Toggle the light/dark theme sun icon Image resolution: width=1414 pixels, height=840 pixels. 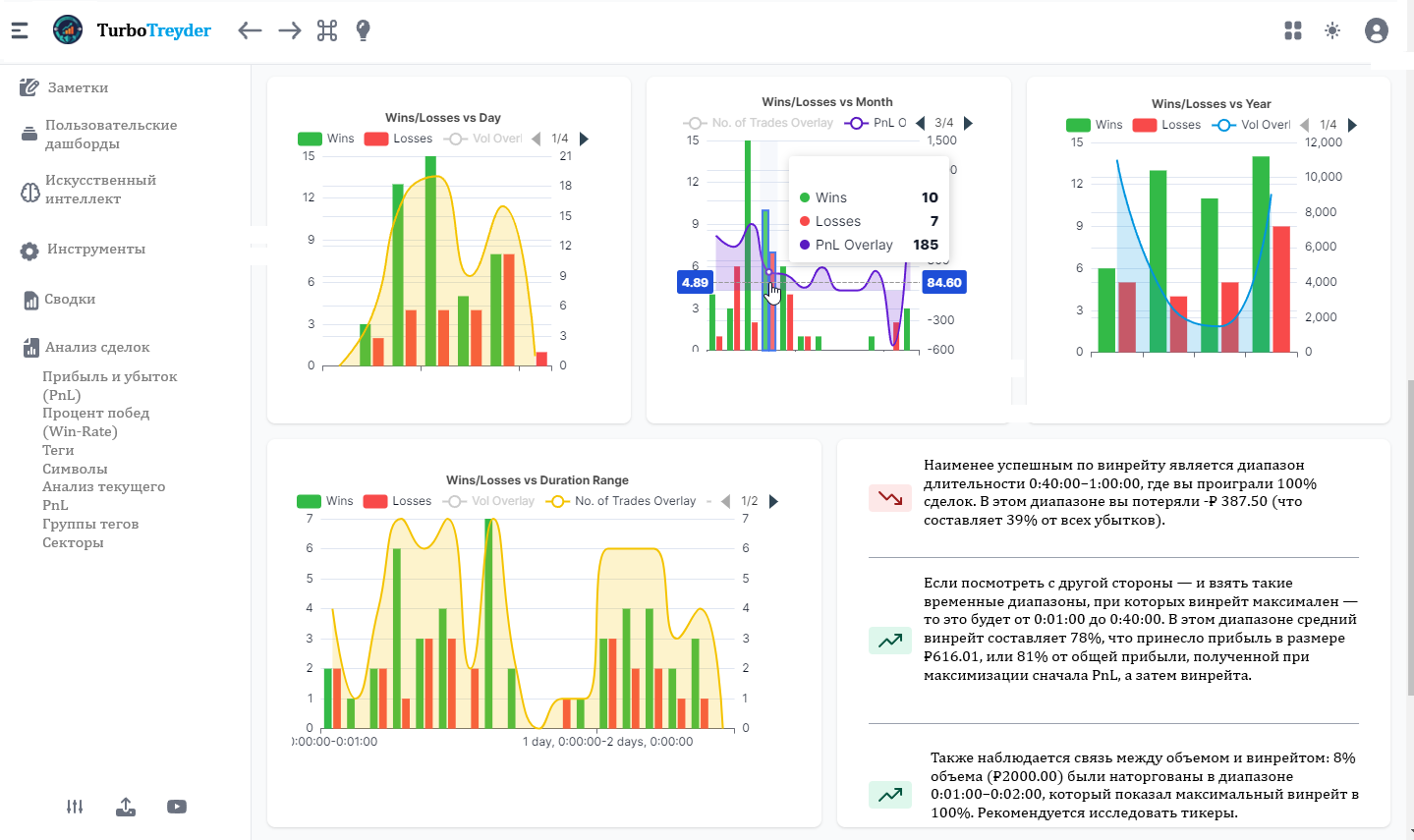coord(1332,30)
